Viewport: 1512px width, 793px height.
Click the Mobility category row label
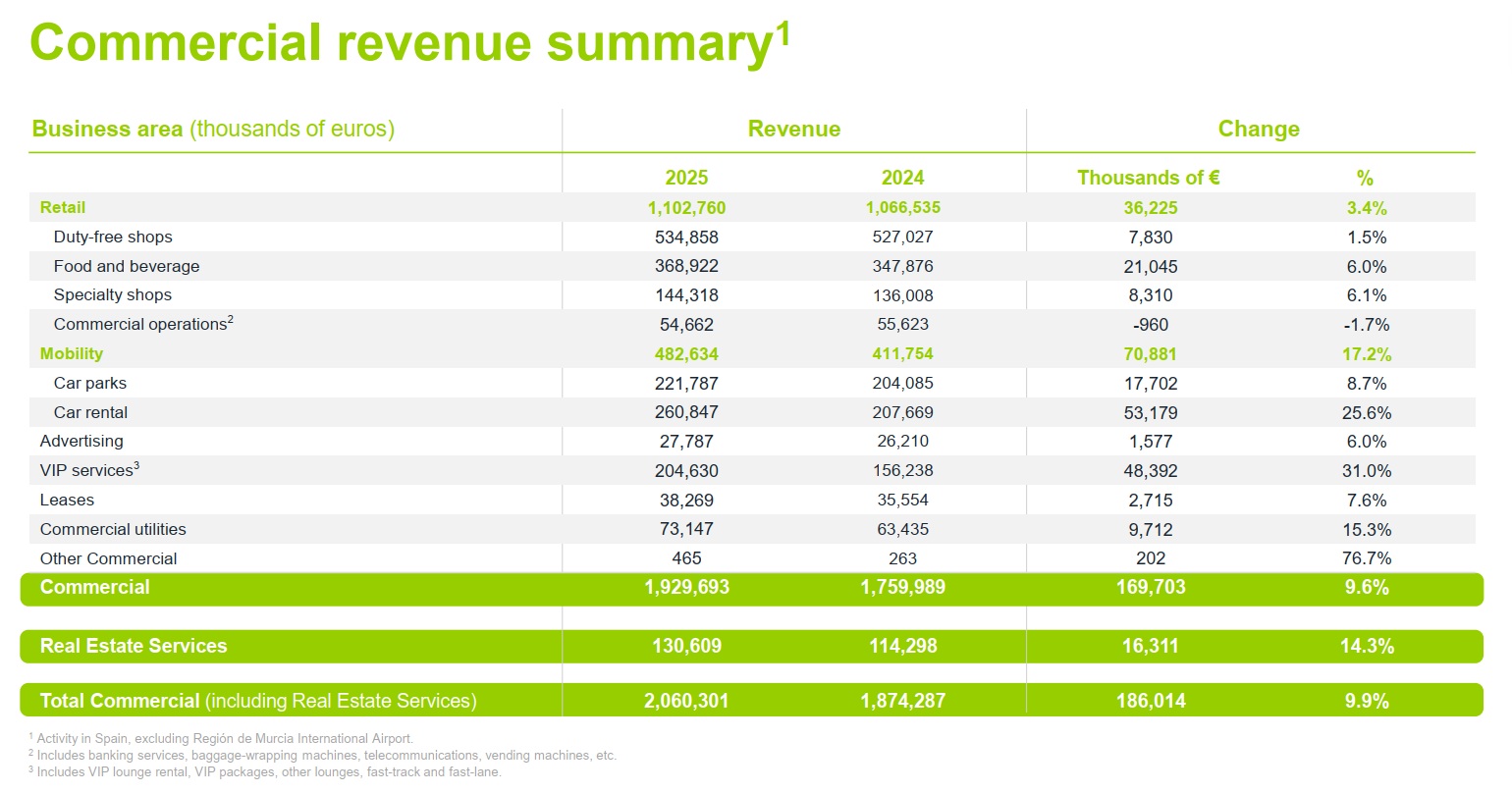pos(72,353)
